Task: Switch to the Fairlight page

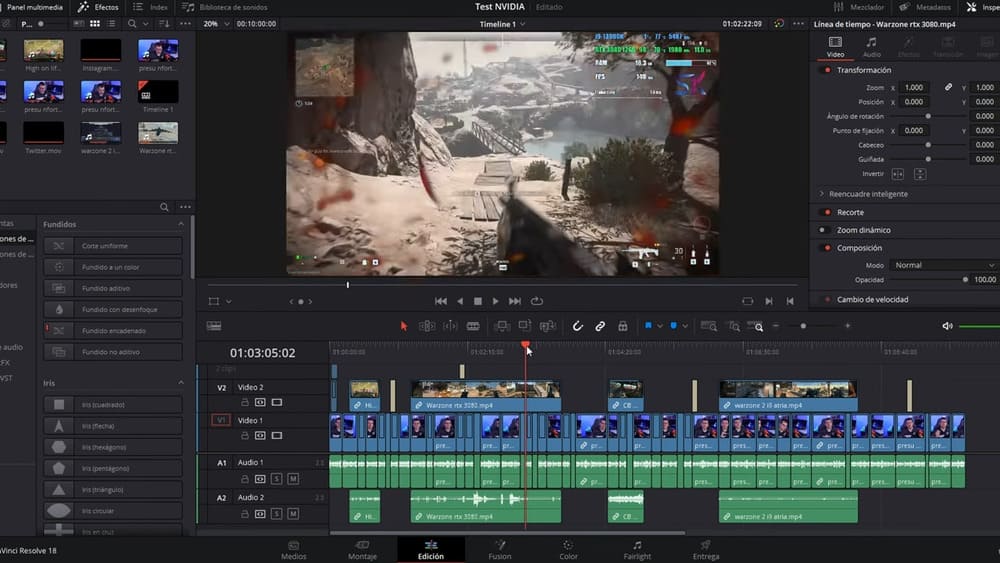Action: pos(637,550)
